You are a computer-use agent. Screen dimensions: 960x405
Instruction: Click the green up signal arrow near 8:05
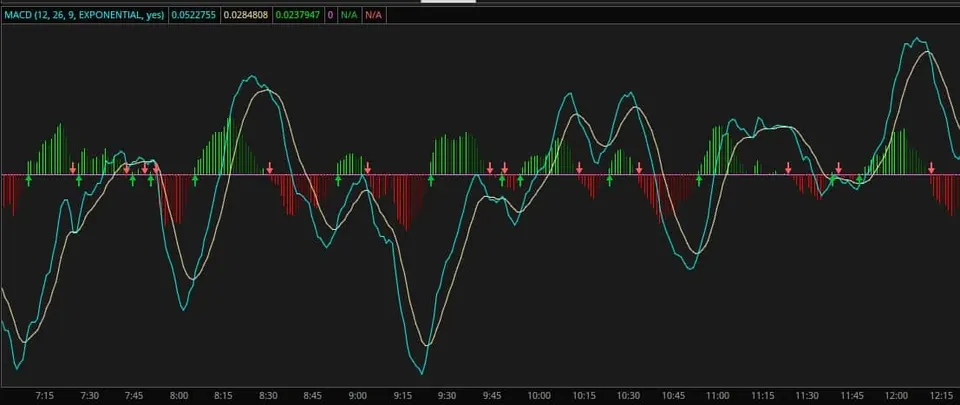(x=195, y=180)
